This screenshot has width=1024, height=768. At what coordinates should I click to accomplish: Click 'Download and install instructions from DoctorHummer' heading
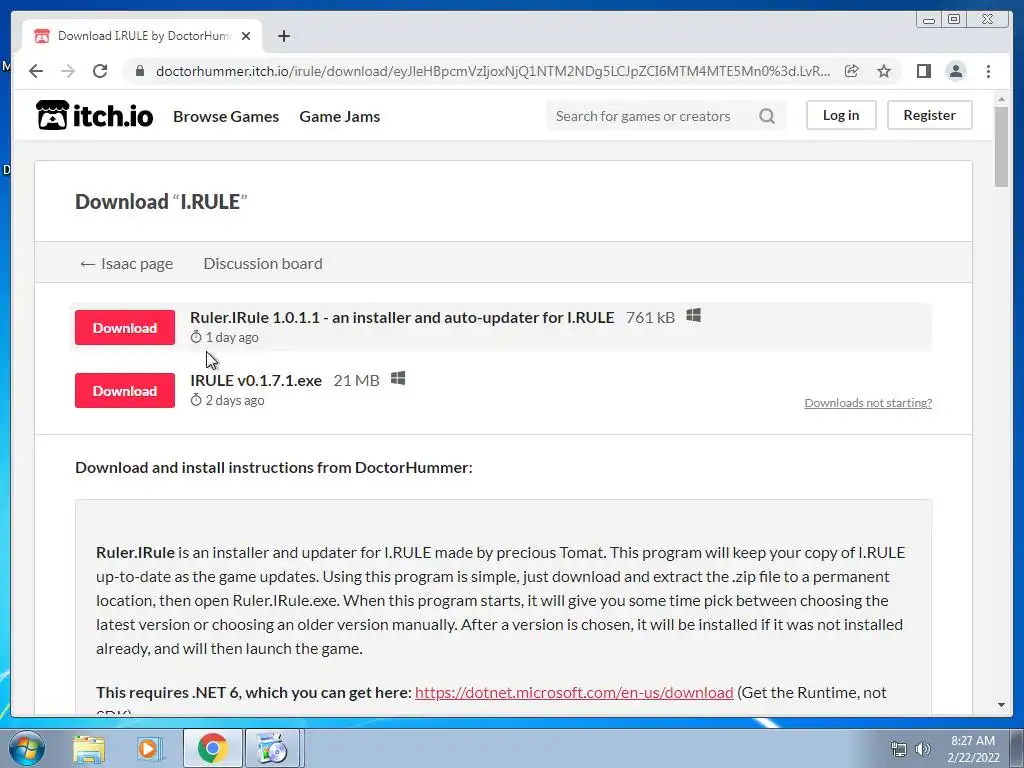point(274,468)
